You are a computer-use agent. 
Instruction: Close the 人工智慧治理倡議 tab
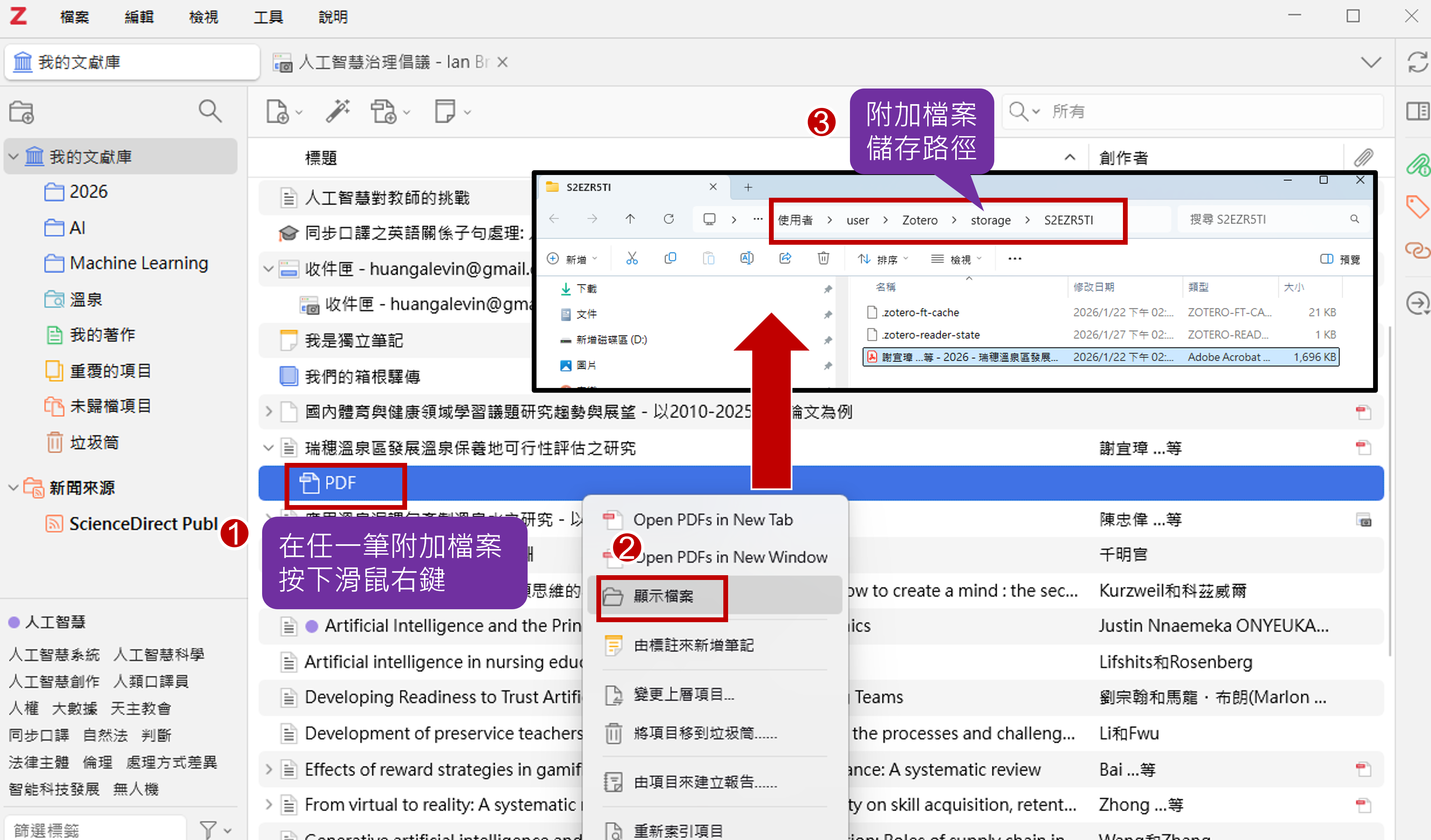point(502,62)
